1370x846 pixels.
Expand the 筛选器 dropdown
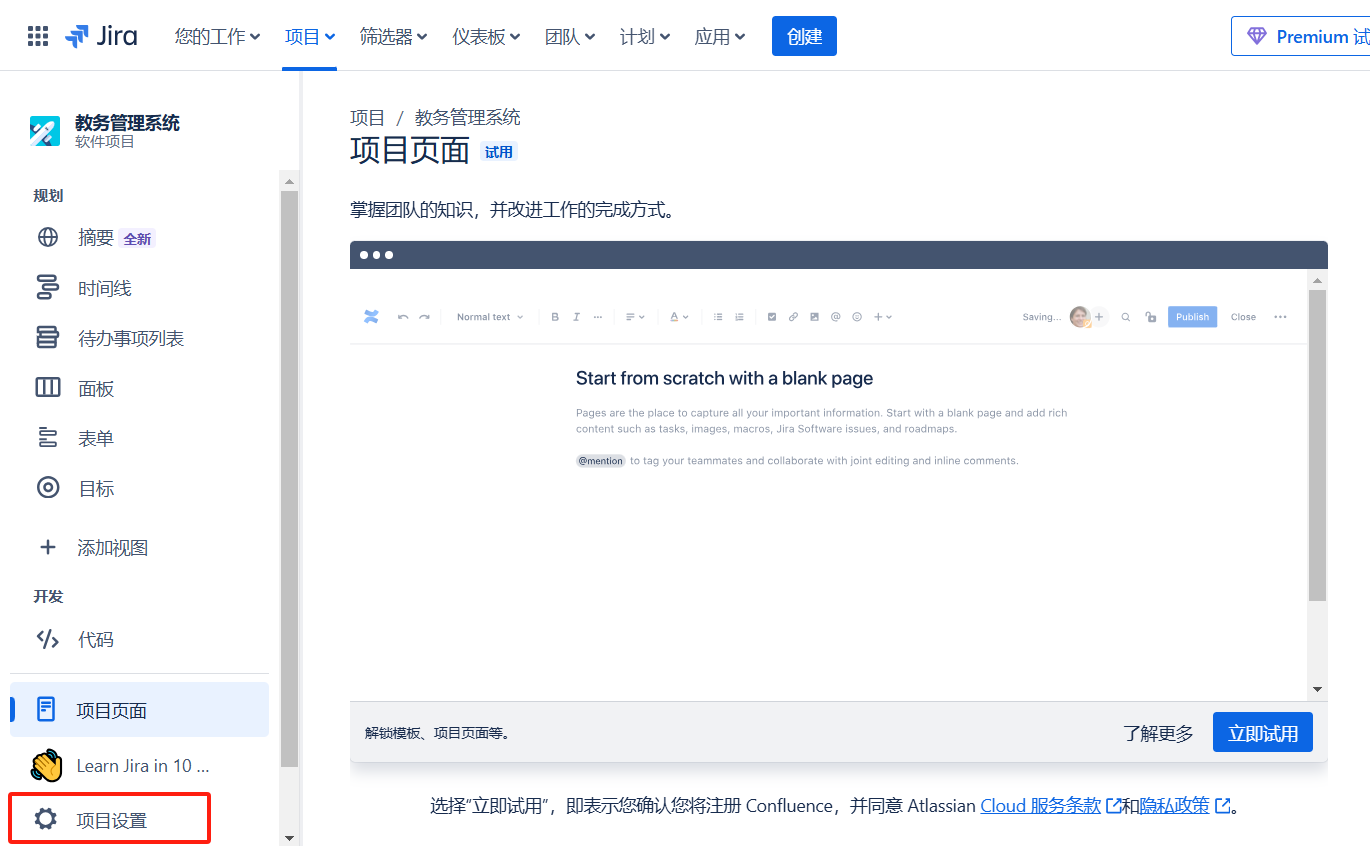[393, 37]
